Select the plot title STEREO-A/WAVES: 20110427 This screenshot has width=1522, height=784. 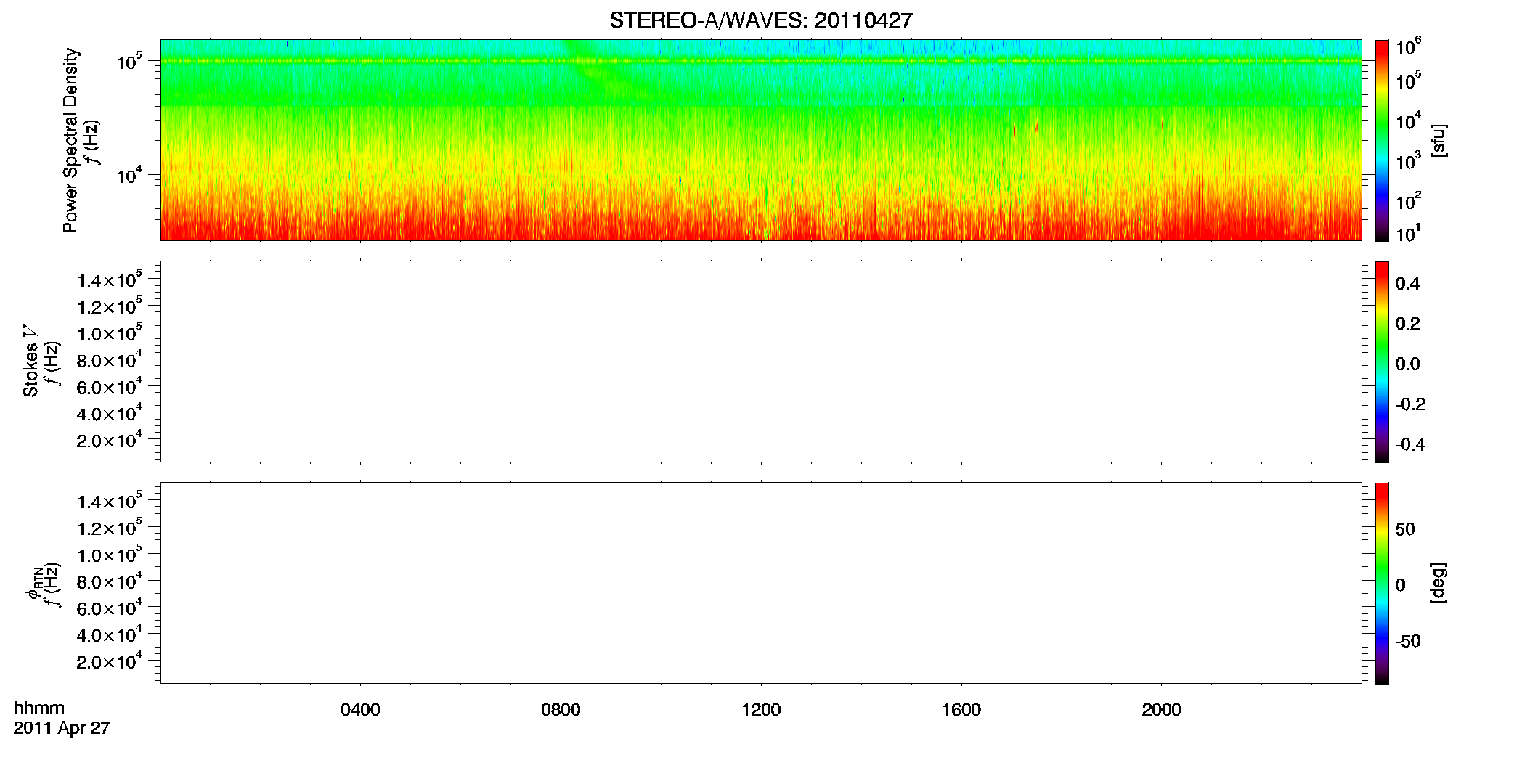pyautogui.click(x=760, y=21)
